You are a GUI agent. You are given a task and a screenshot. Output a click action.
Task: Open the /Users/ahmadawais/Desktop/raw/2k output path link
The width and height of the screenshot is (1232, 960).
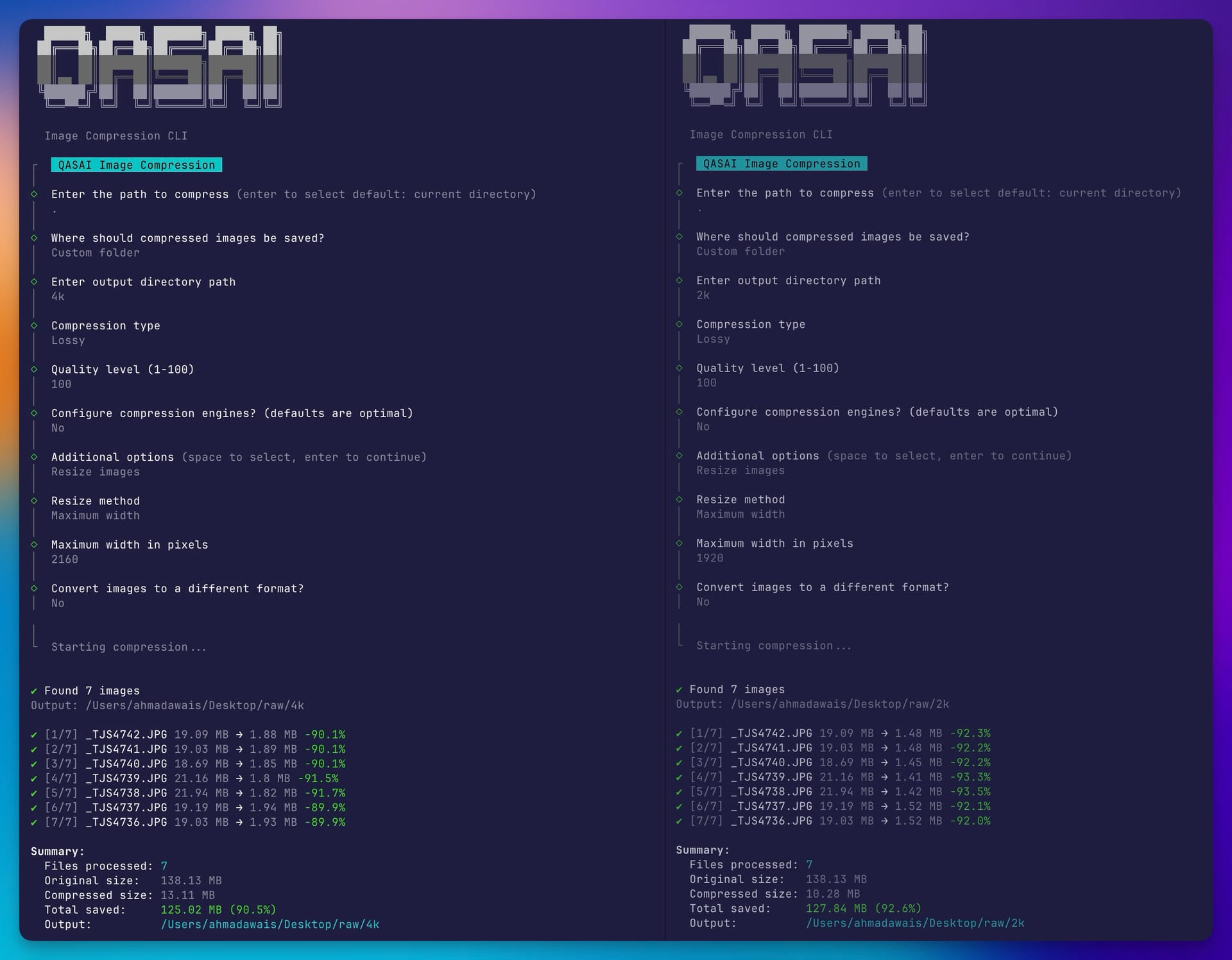(x=914, y=923)
